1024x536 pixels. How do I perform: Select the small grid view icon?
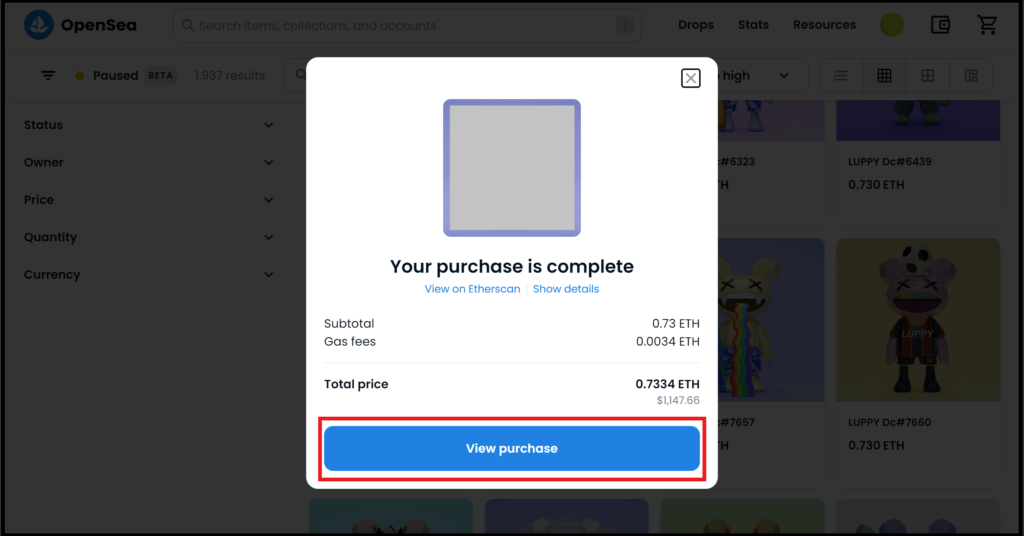pyautogui.click(x=884, y=76)
